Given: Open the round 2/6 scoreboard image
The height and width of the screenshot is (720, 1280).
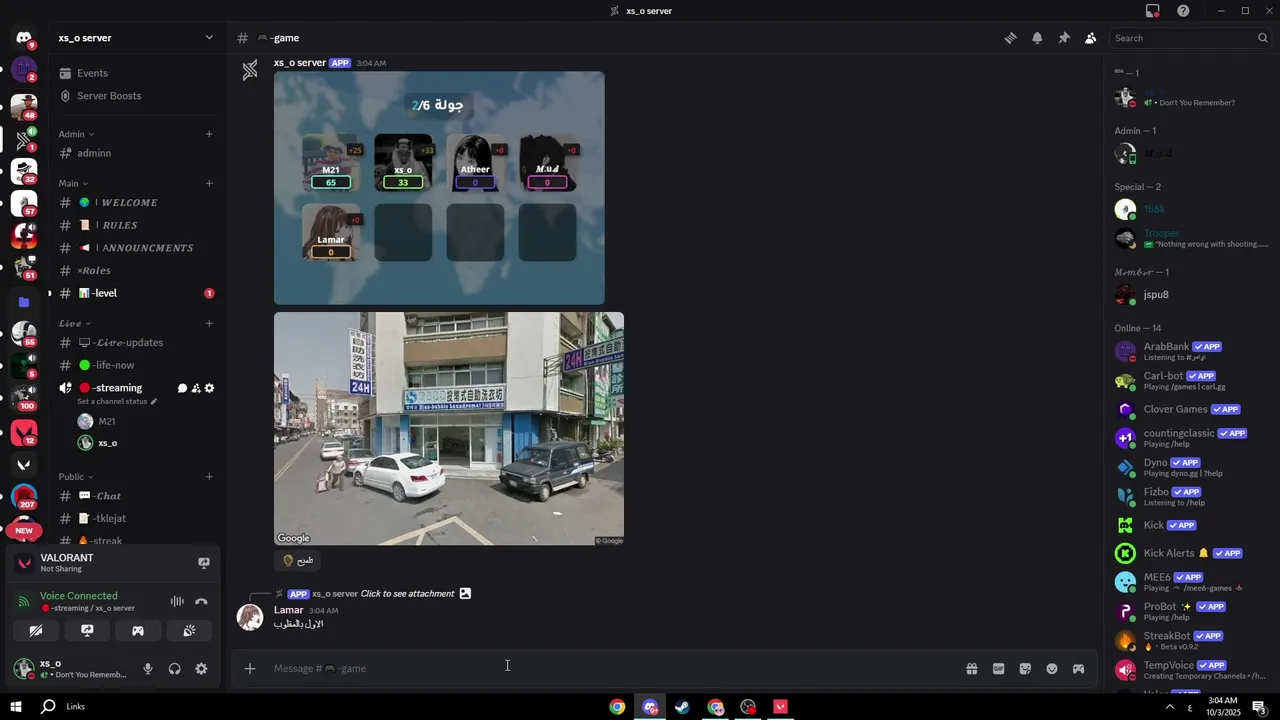Looking at the screenshot, I should [439, 188].
